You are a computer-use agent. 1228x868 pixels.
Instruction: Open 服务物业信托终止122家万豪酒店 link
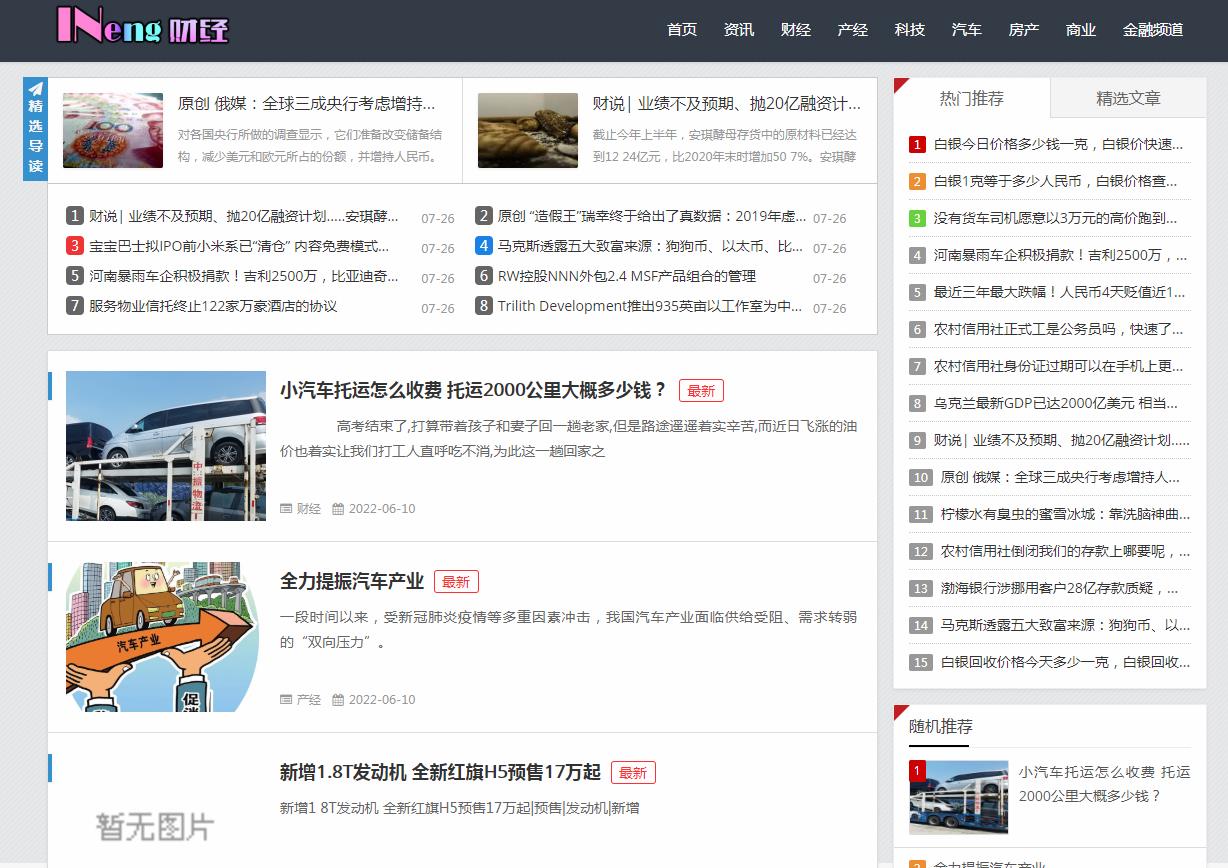click(213, 306)
